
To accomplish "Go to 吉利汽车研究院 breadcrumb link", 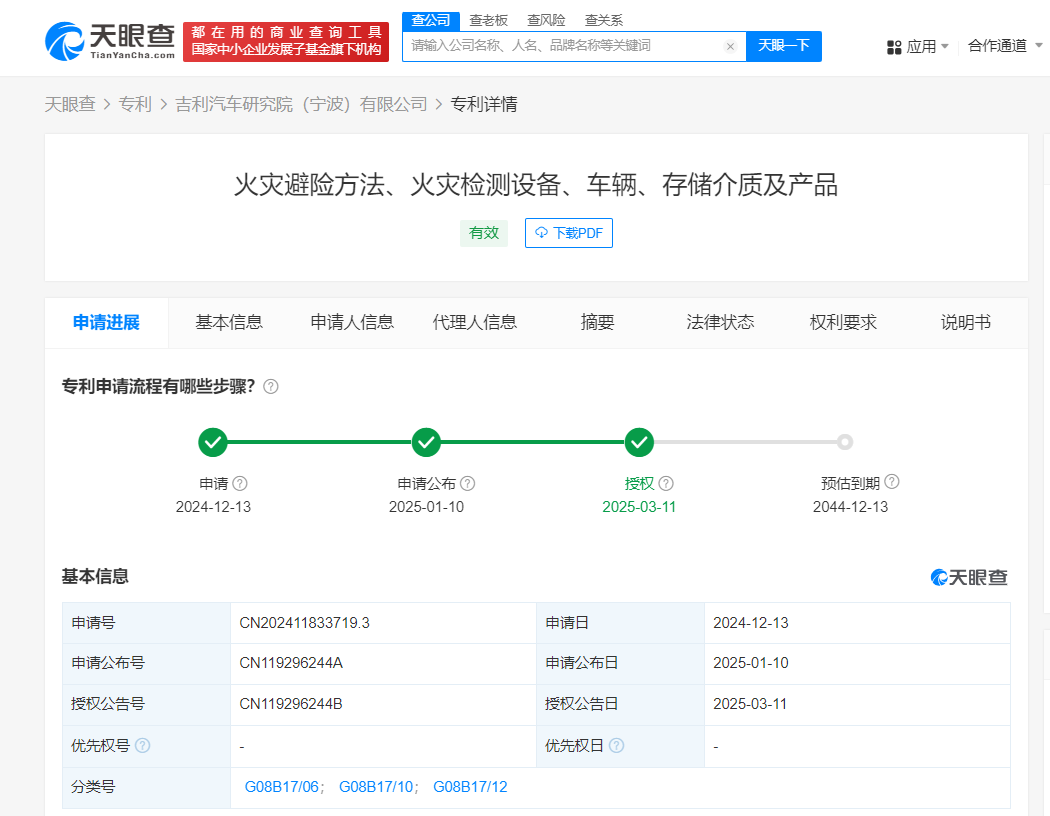I will pyautogui.click(x=301, y=104).
